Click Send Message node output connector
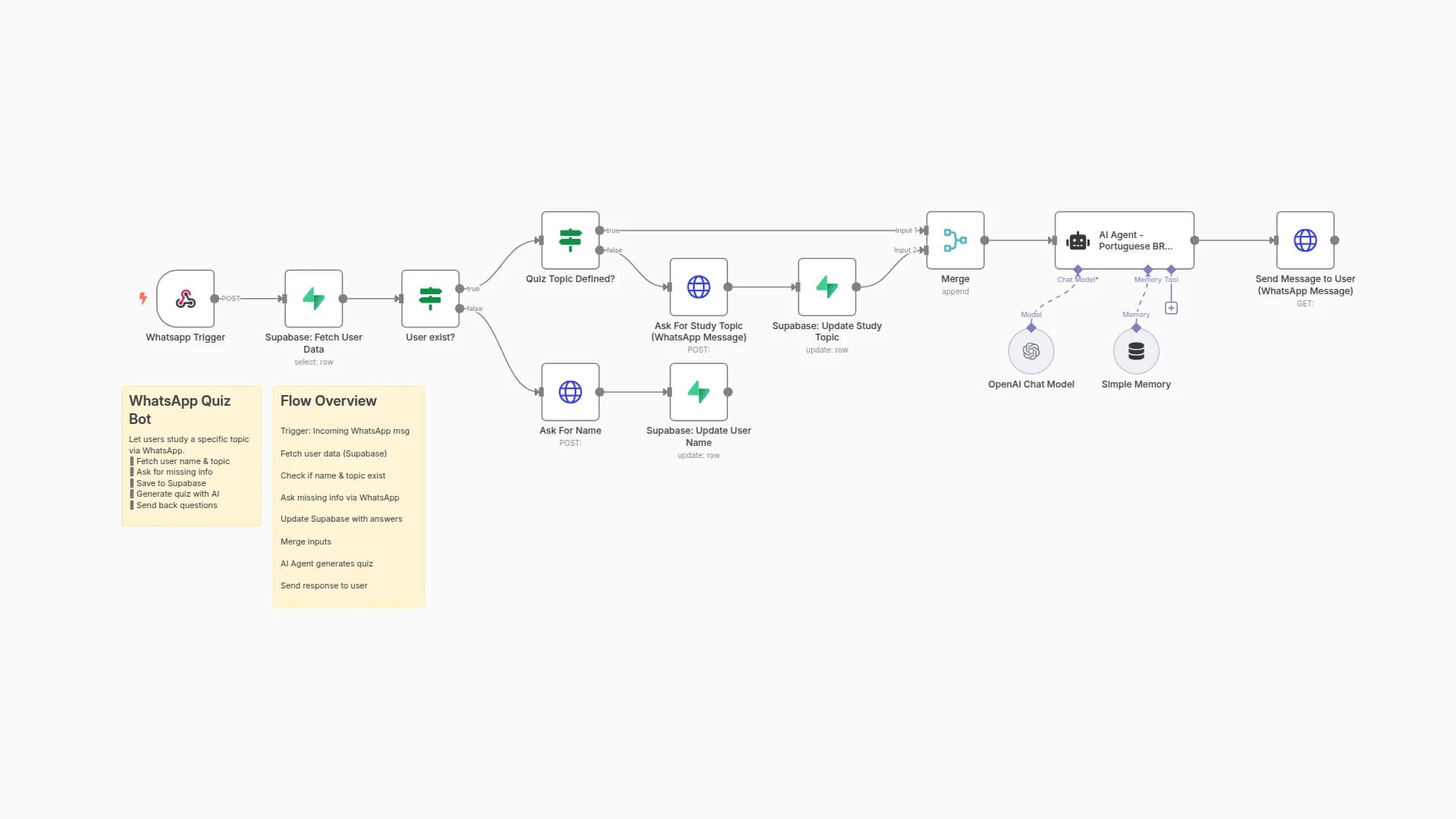 coord(1335,240)
